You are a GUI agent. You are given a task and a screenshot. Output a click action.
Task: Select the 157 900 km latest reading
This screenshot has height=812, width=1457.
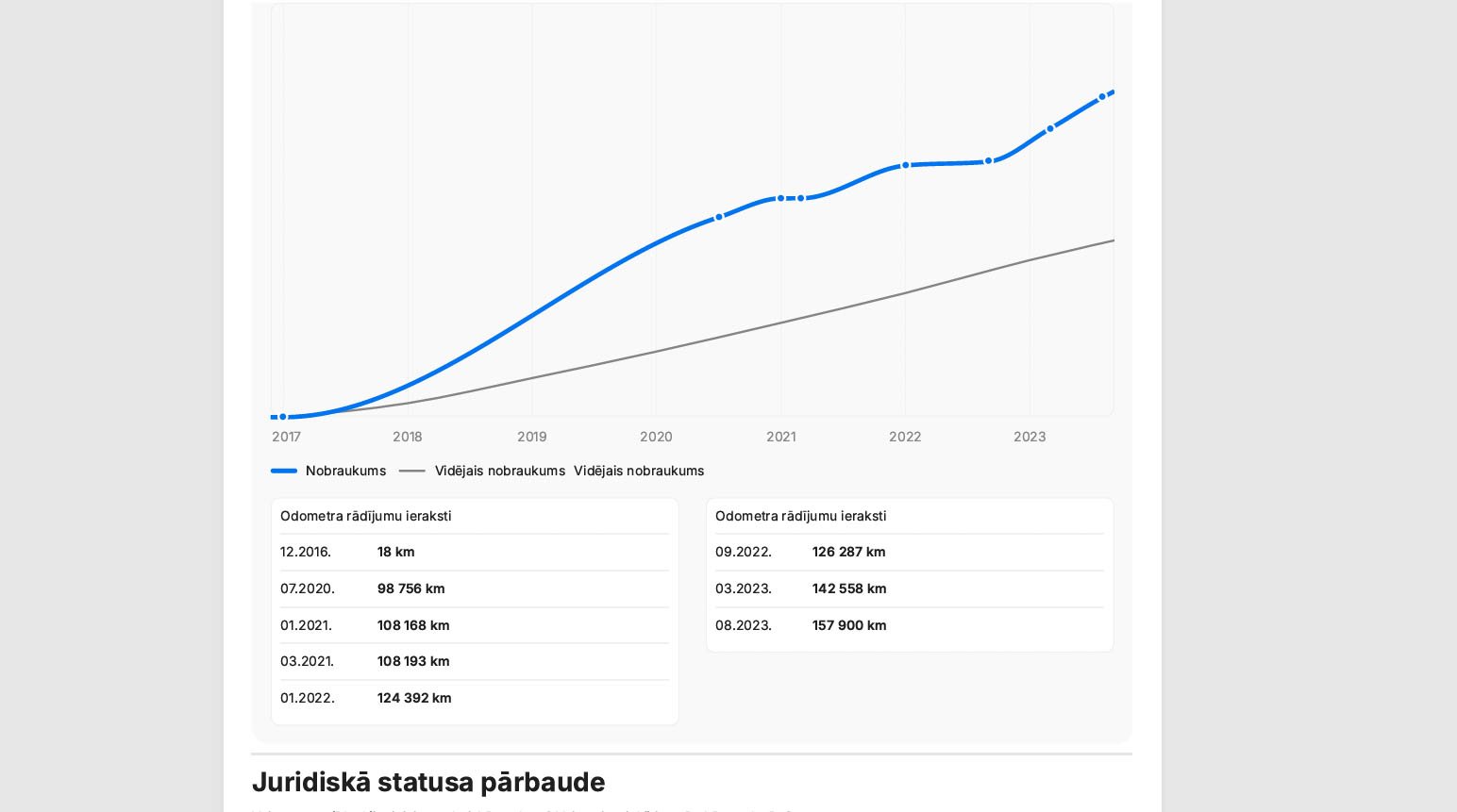[848, 625]
